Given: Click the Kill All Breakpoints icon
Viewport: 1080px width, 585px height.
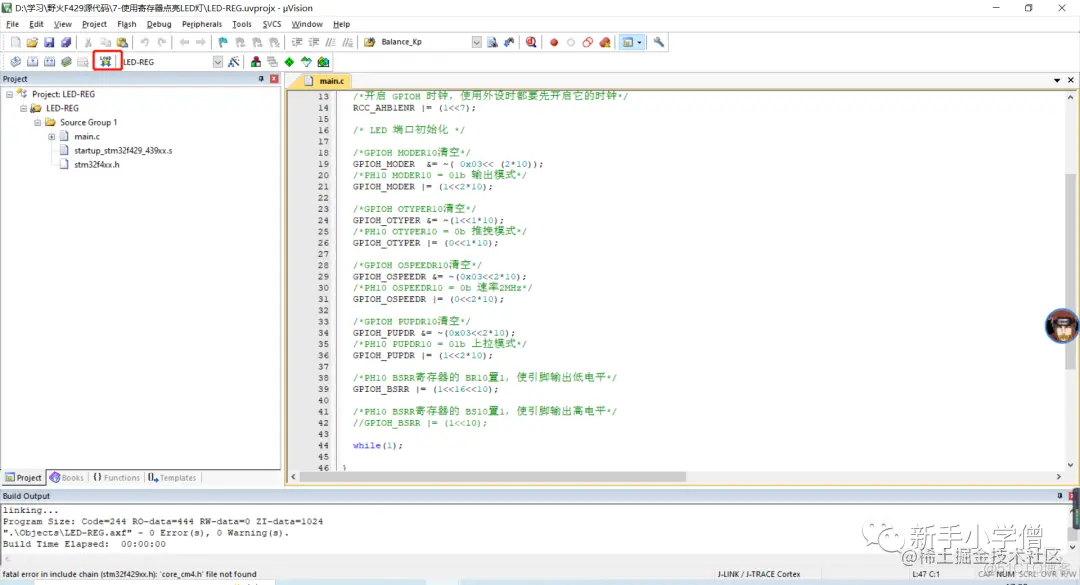Looking at the screenshot, I should tap(605, 42).
